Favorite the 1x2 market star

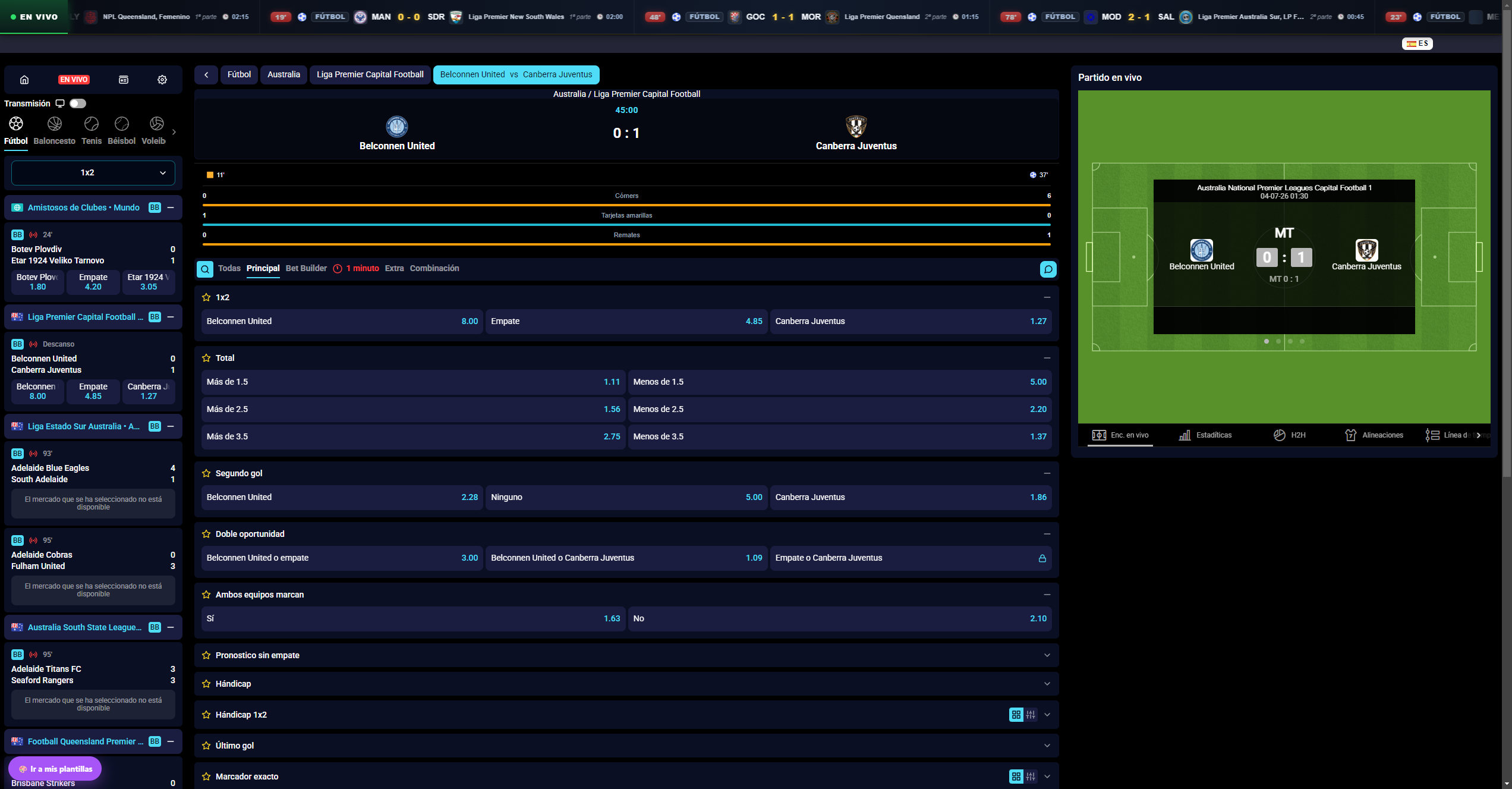click(206, 297)
